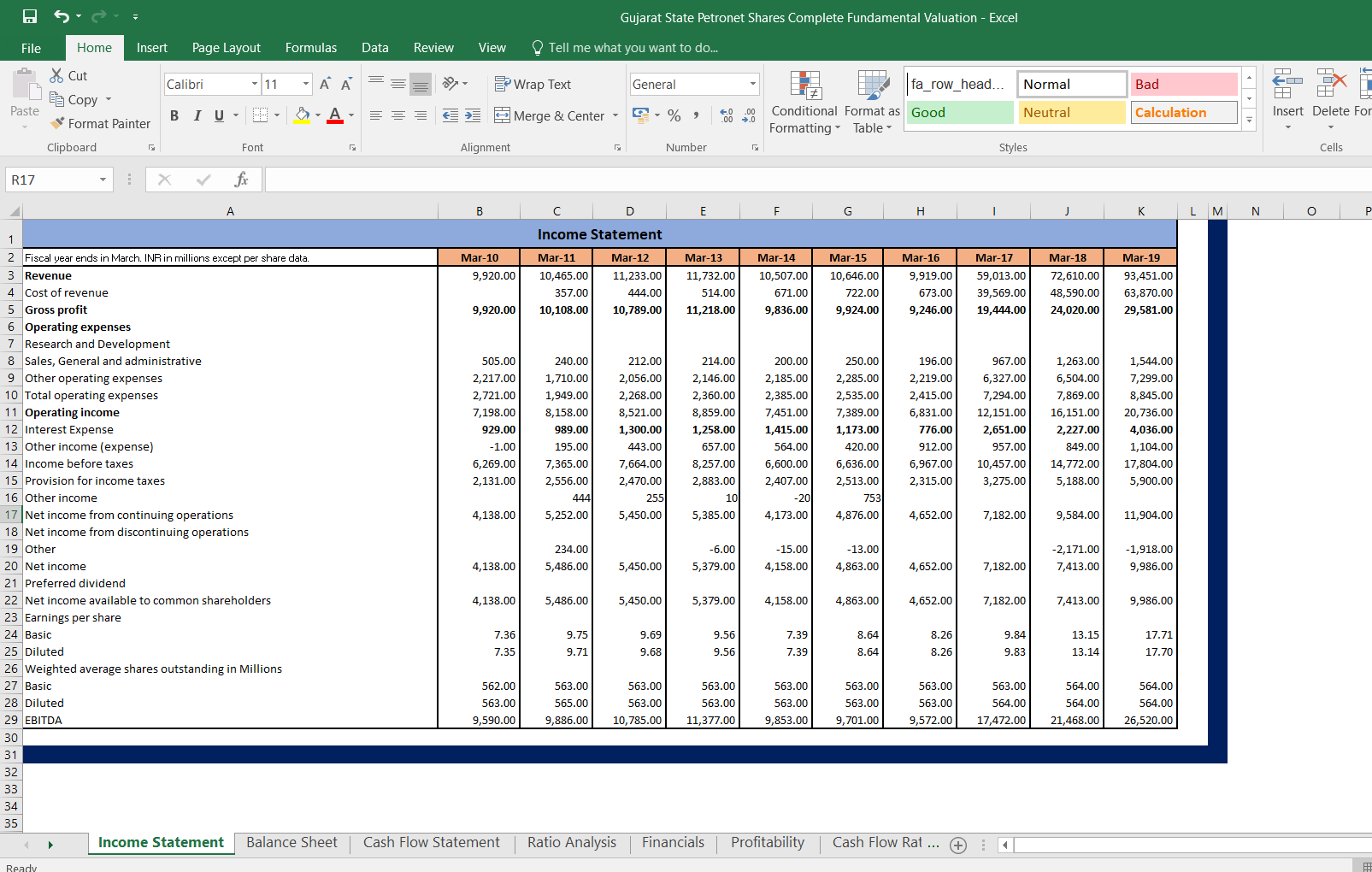Click the Font Color letter A icon

click(335, 115)
